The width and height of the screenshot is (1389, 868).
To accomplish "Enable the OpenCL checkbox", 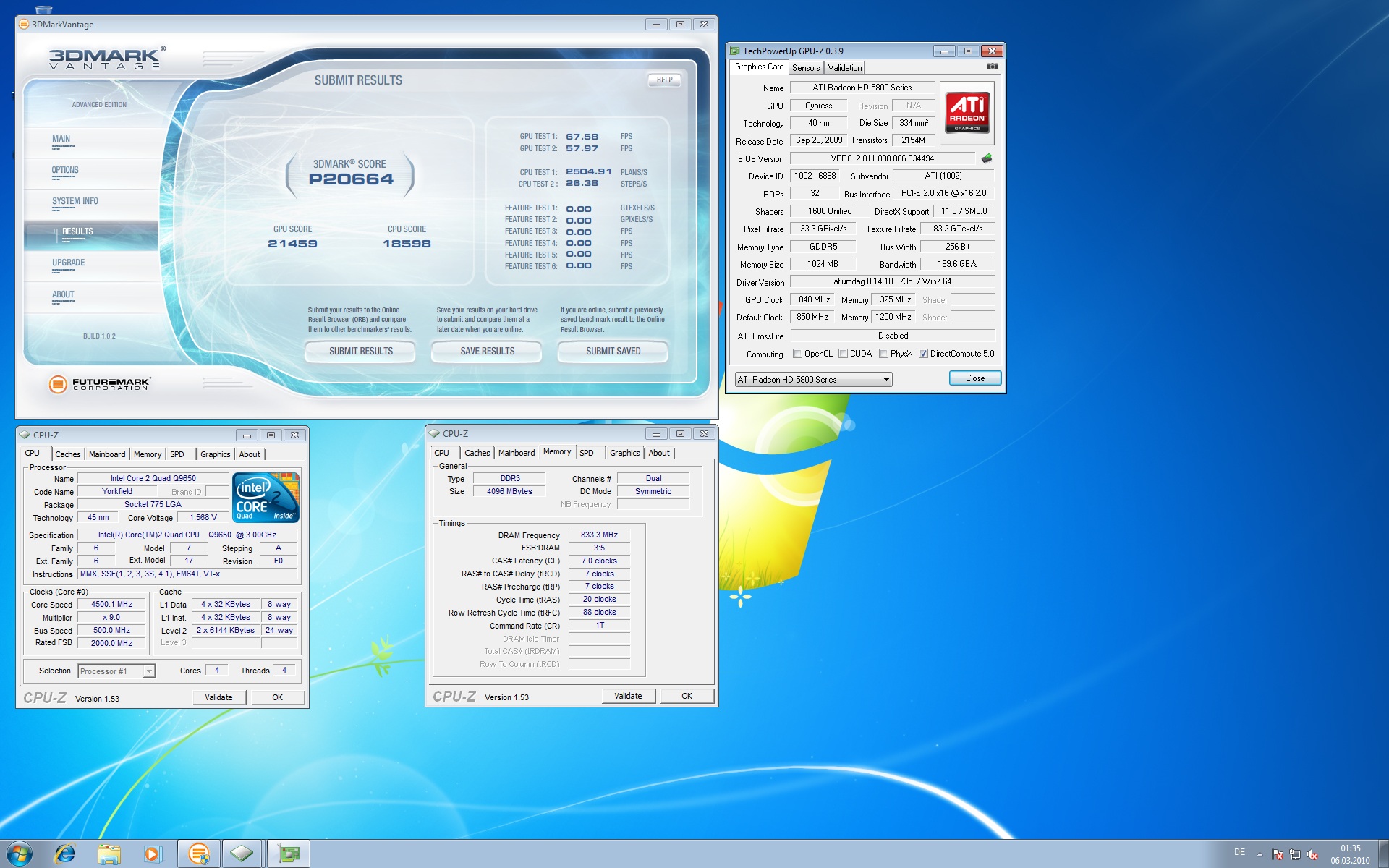I will pos(797,354).
